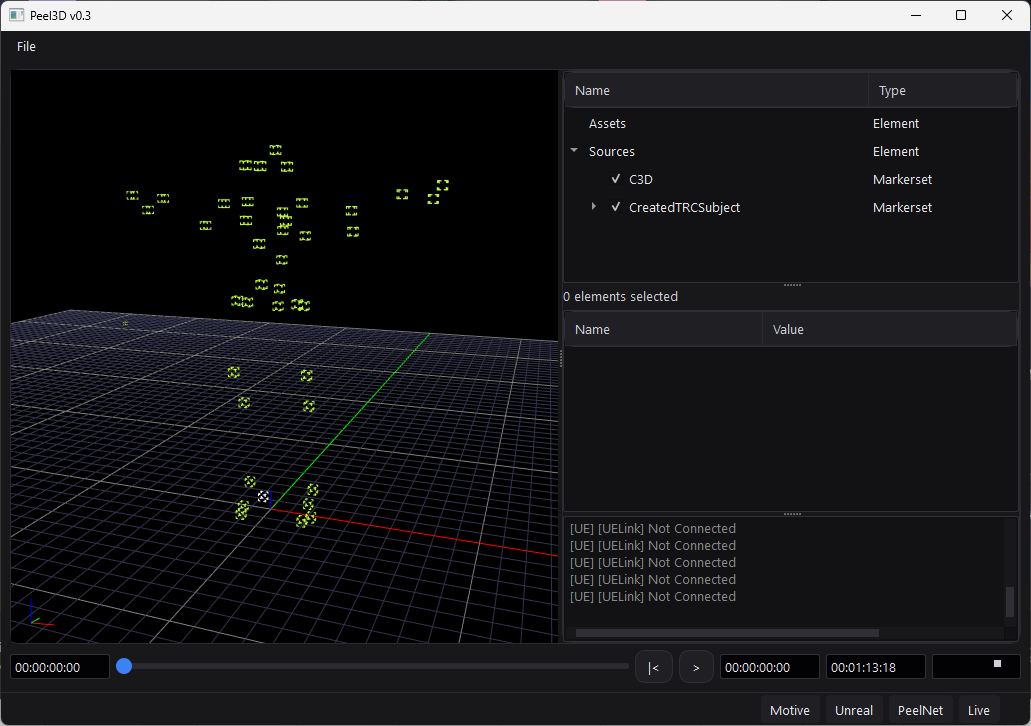Open the Unreal connection button
The height and width of the screenshot is (726, 1031).
click(x=854, y=710)
